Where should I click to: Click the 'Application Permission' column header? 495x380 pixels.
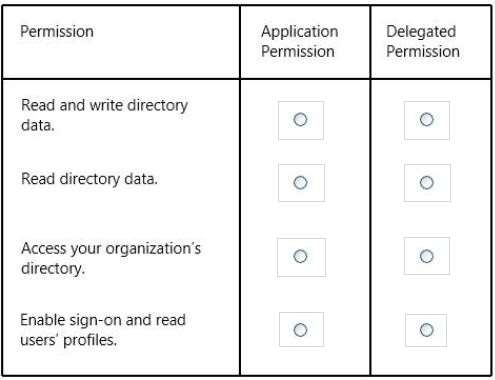tap(299, 41)
